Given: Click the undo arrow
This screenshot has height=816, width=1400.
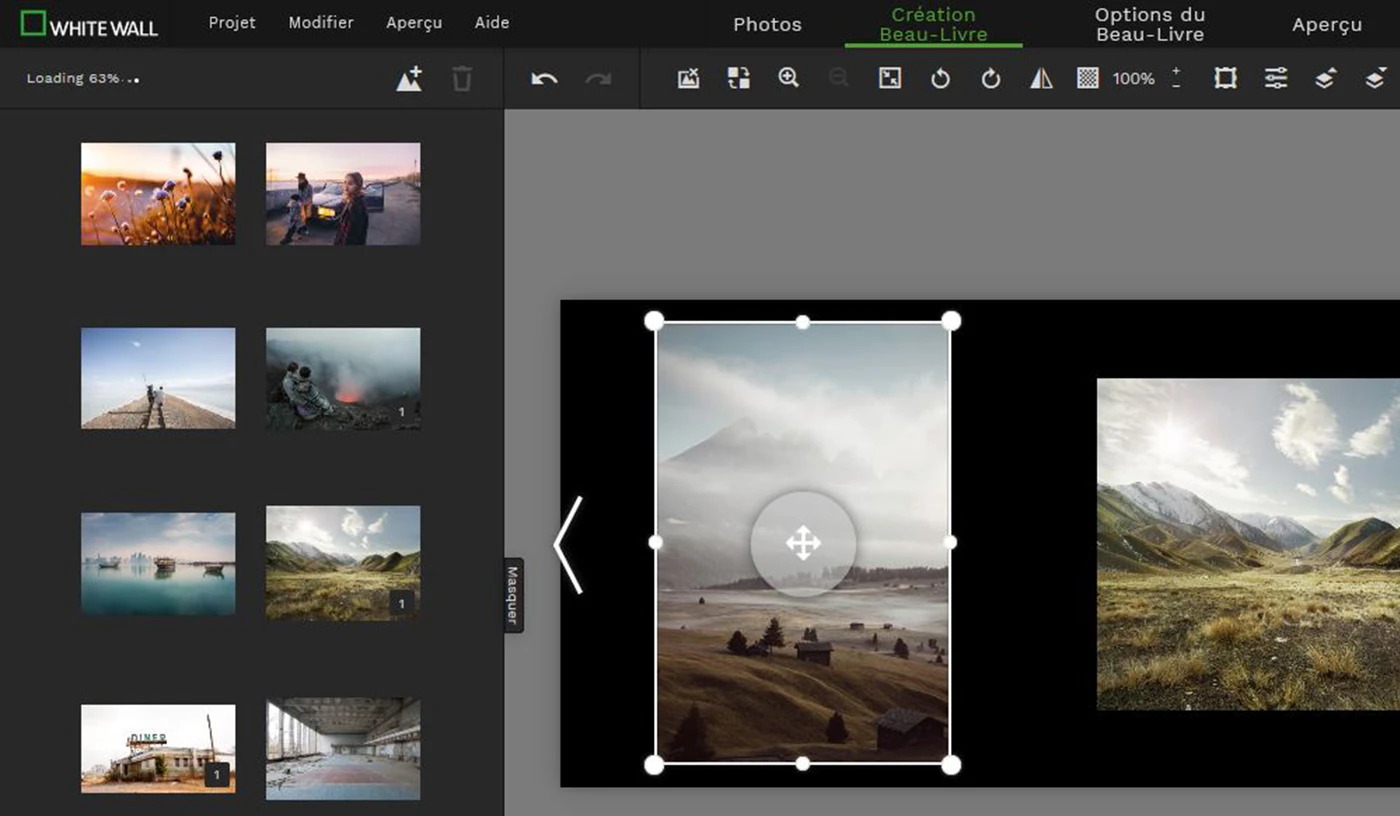Looking at the screenshot, I should pyautogui.click(x=544, y=79).
